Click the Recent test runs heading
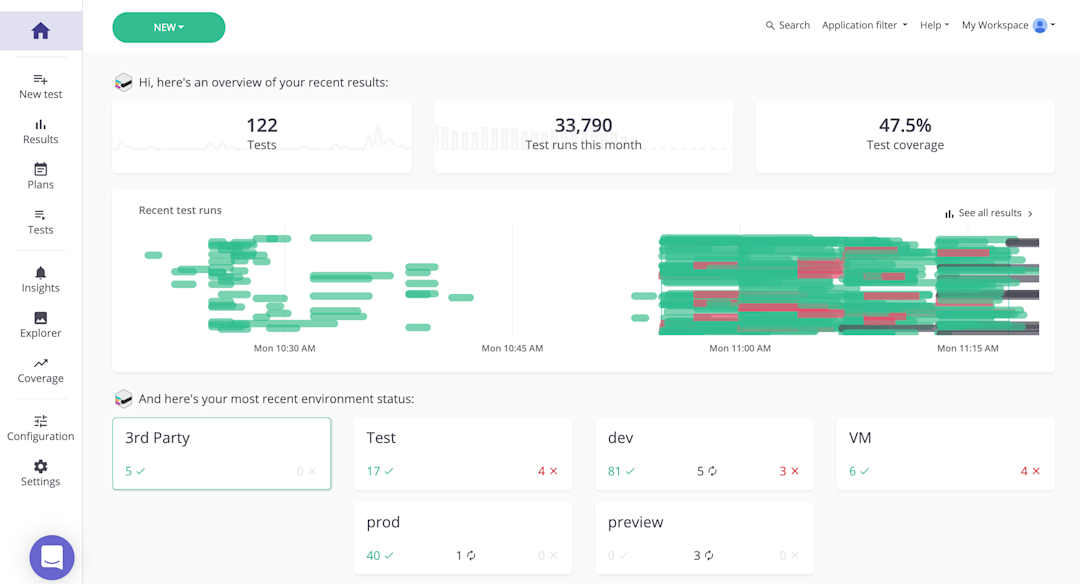 click(x=180, y=211)
